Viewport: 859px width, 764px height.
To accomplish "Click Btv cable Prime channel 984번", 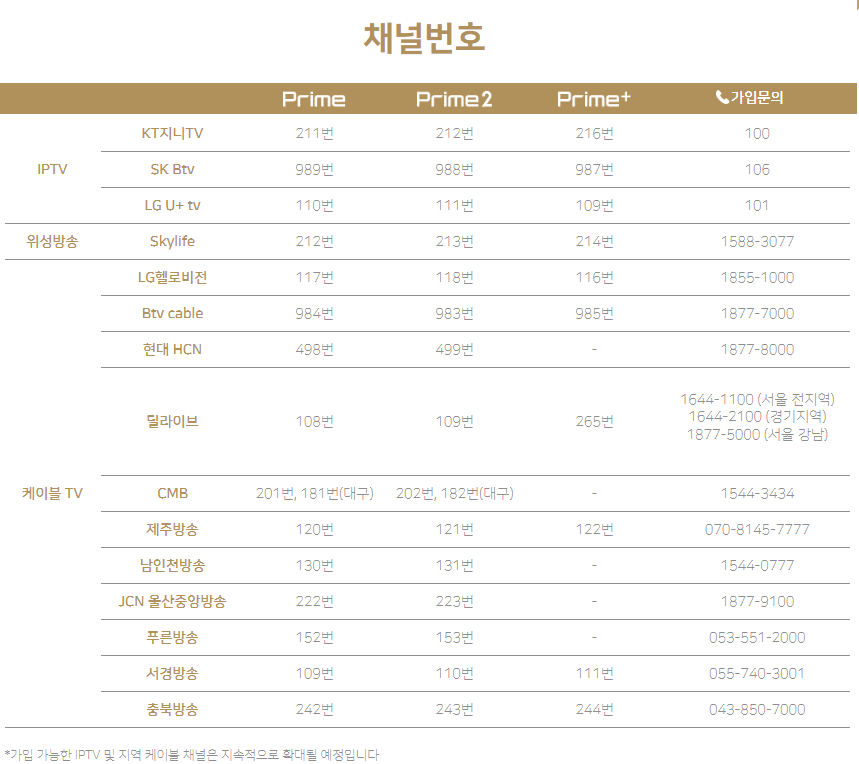I will click(x=314, y=314).
